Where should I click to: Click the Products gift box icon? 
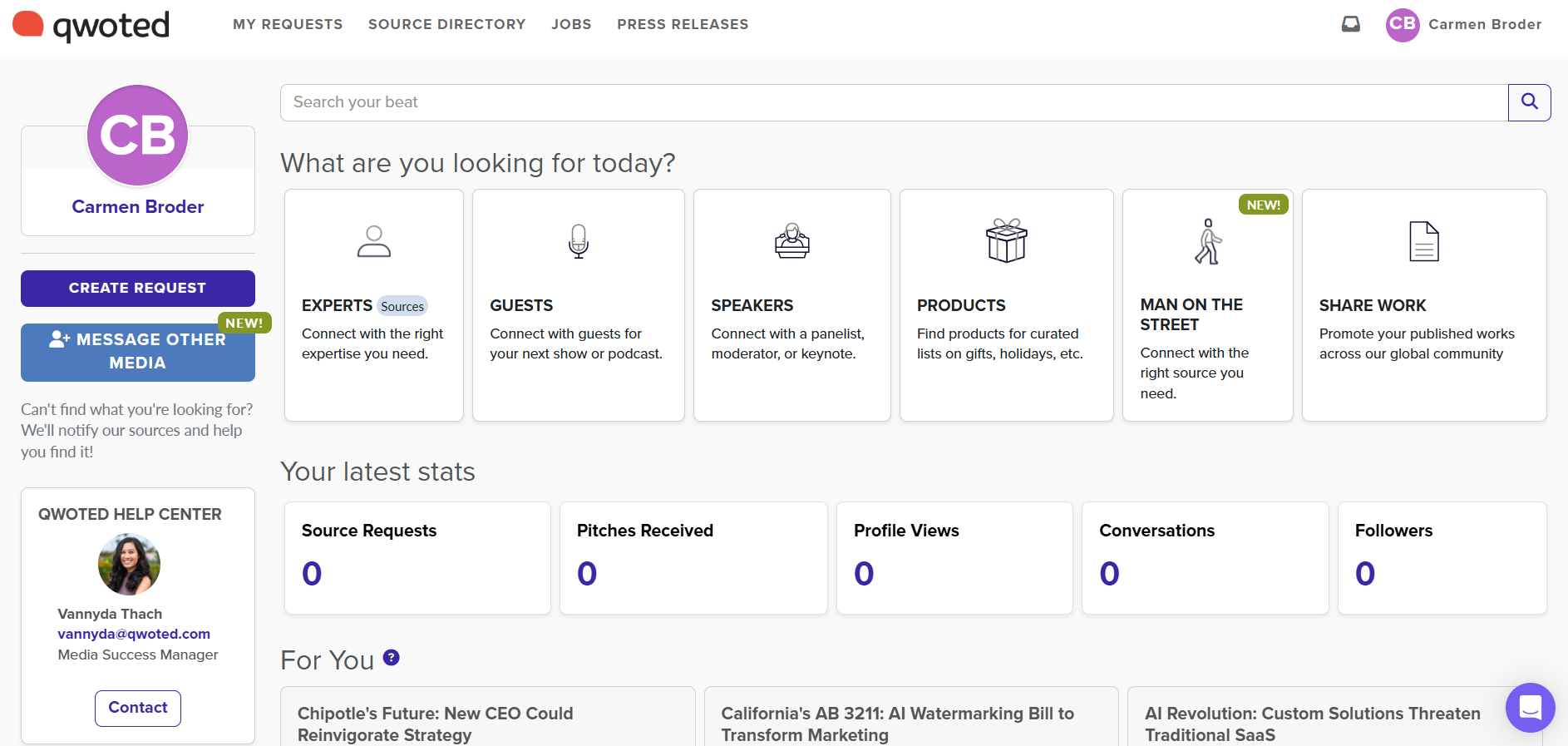1007,241
